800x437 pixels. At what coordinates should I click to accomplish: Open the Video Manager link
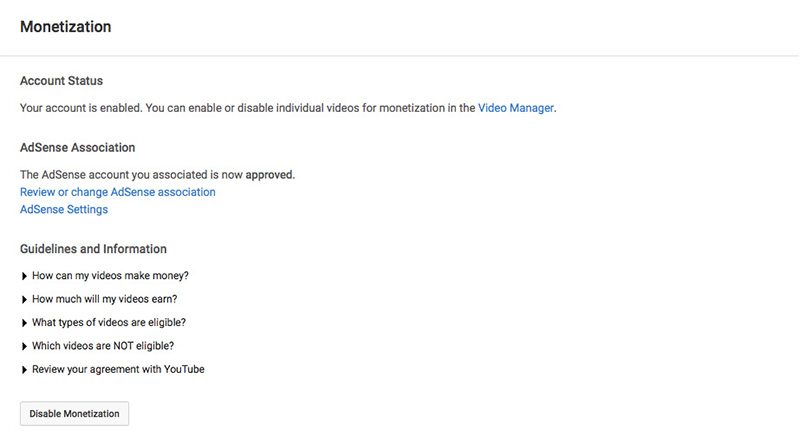515,107
